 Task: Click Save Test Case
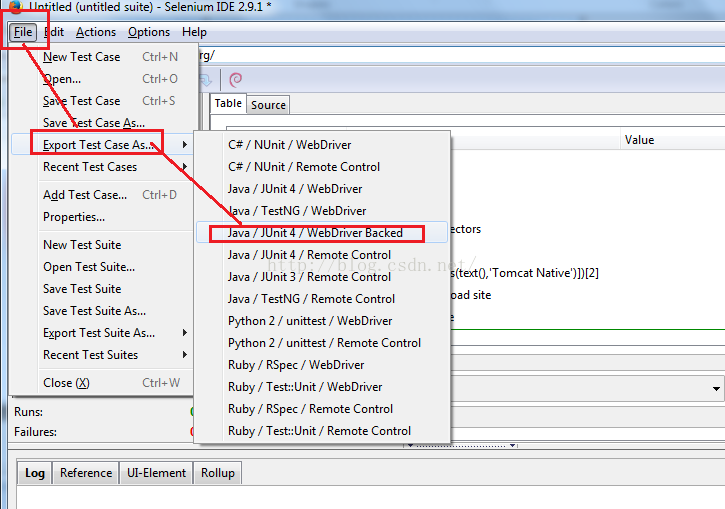point(104,101)
